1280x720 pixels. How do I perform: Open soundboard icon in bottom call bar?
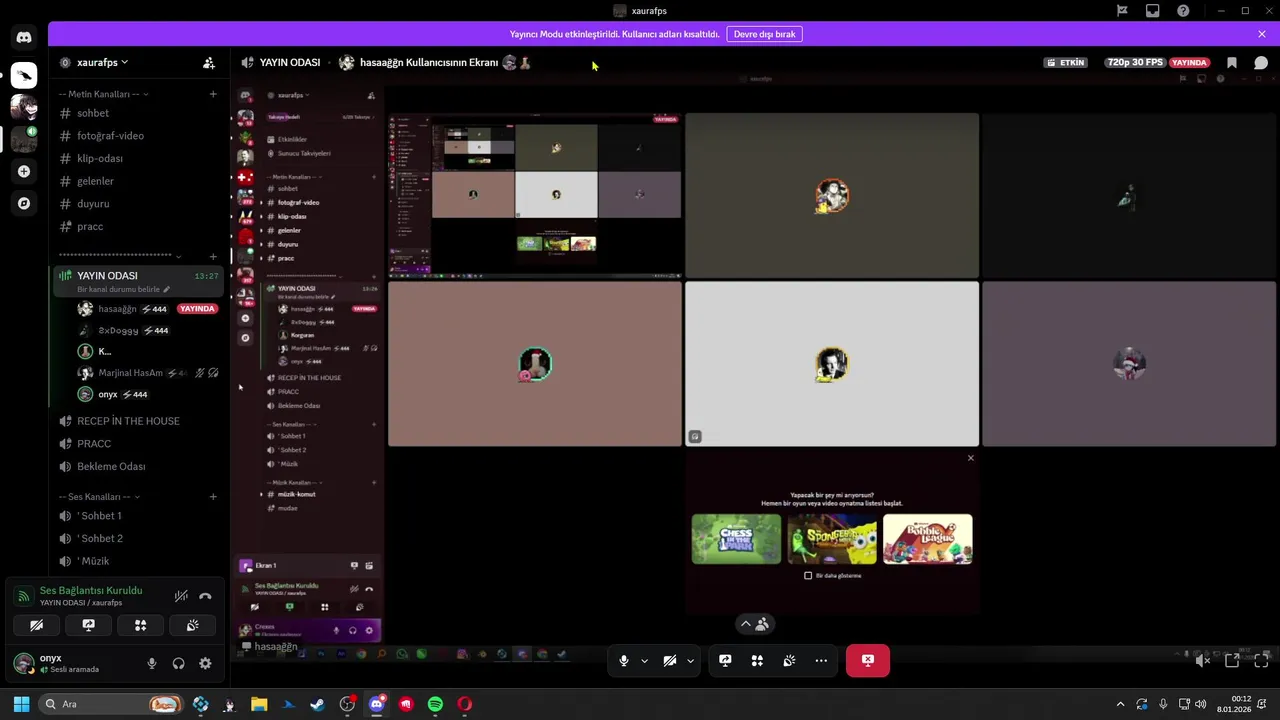[x=789, y=660]
